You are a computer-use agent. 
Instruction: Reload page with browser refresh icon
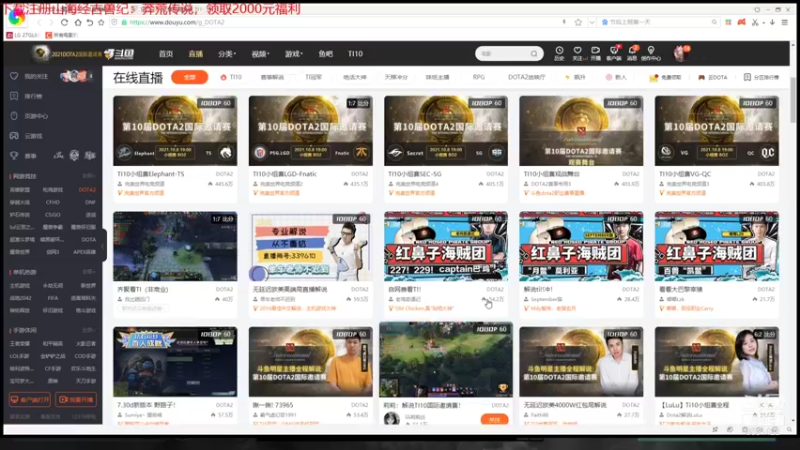click(x=64, y=22)
